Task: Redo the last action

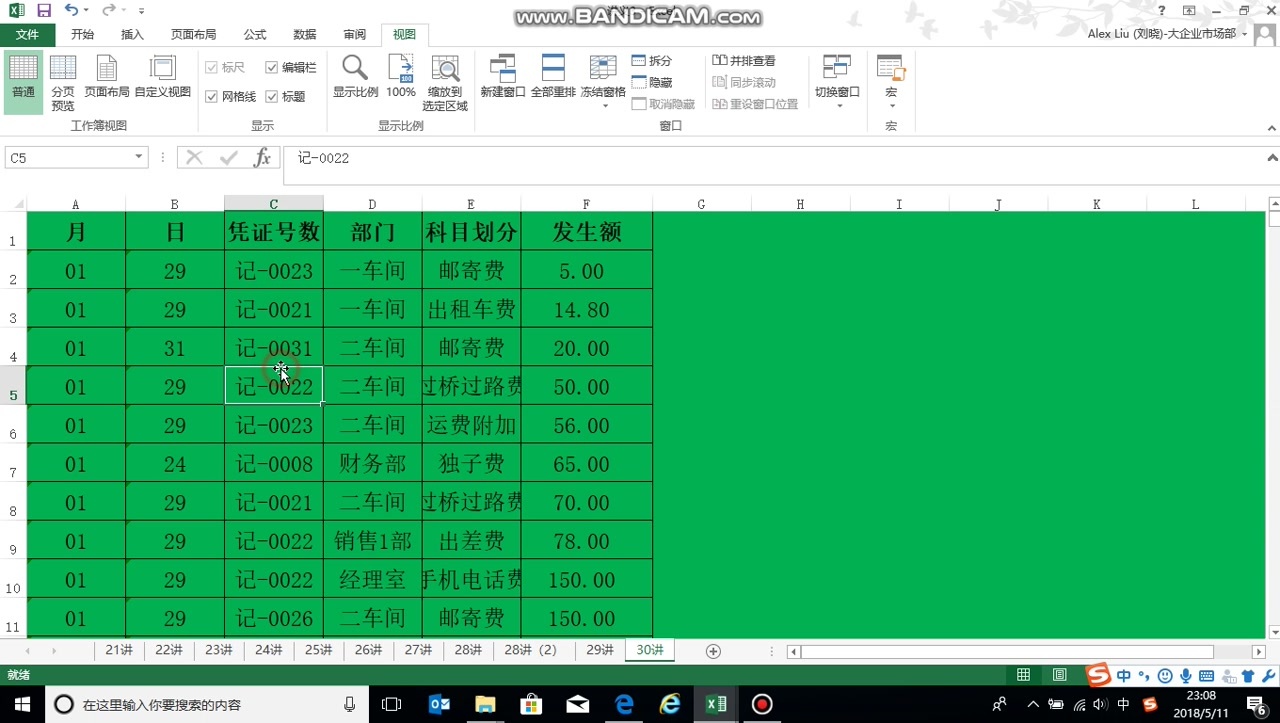Action: click(108, 10)
